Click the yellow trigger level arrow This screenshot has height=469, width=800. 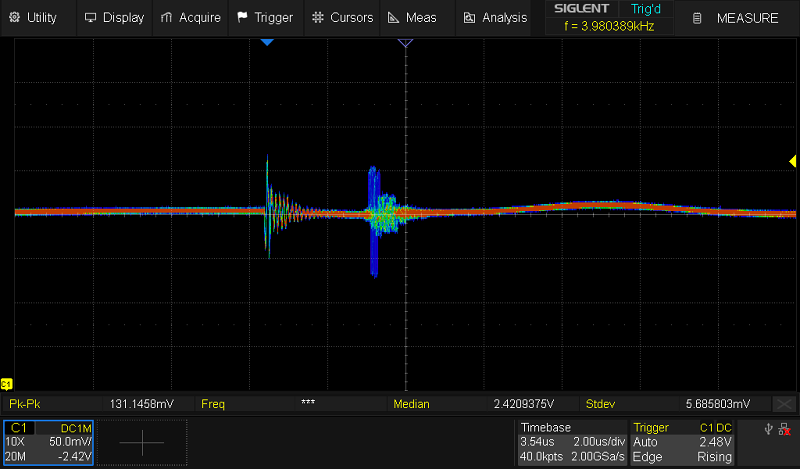point(792,161)
